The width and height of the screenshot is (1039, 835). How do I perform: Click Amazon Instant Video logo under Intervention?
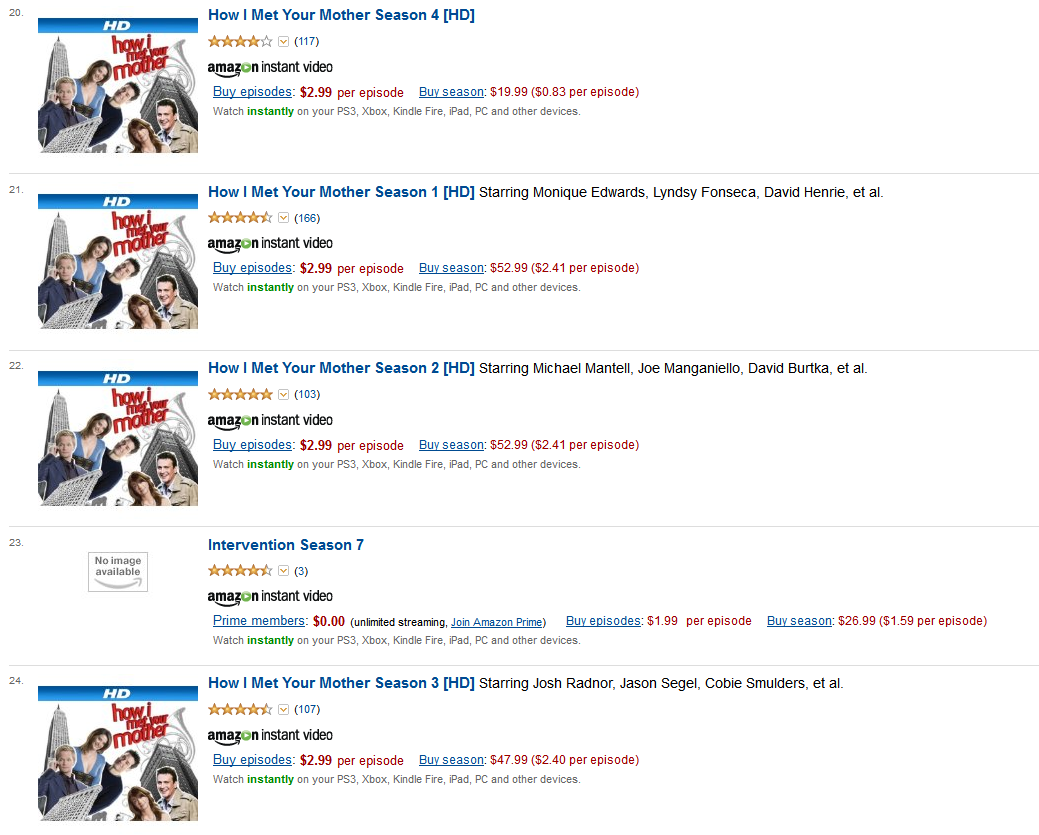pos(270,596)
